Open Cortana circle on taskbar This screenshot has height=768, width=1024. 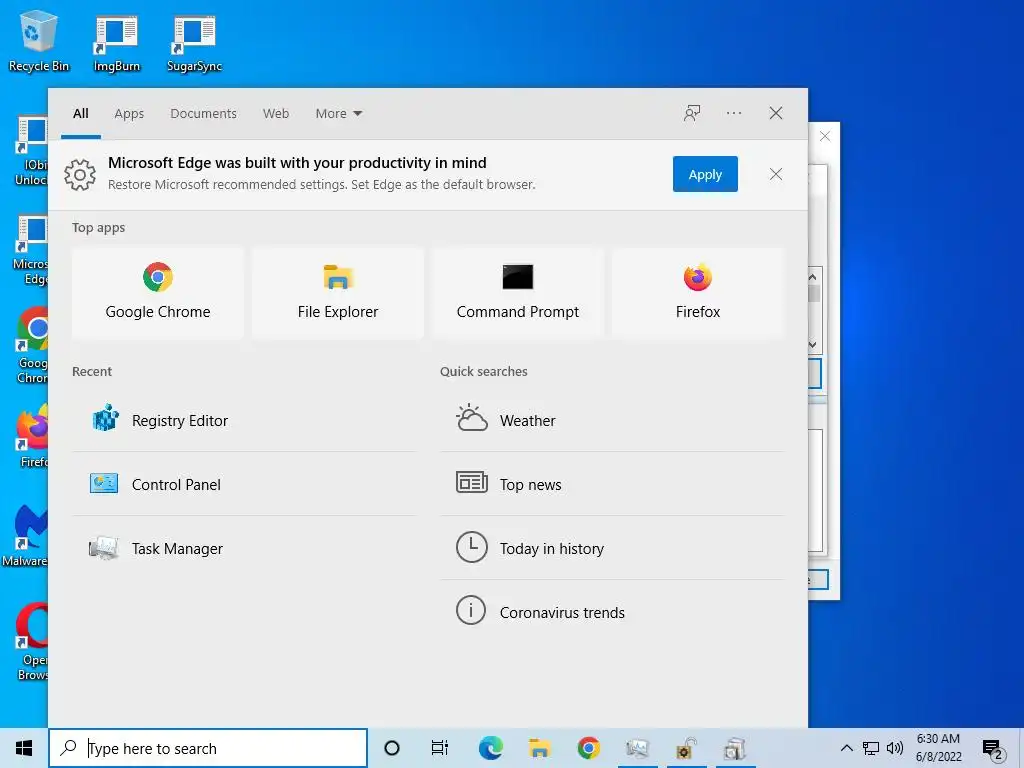coord(392,748)
